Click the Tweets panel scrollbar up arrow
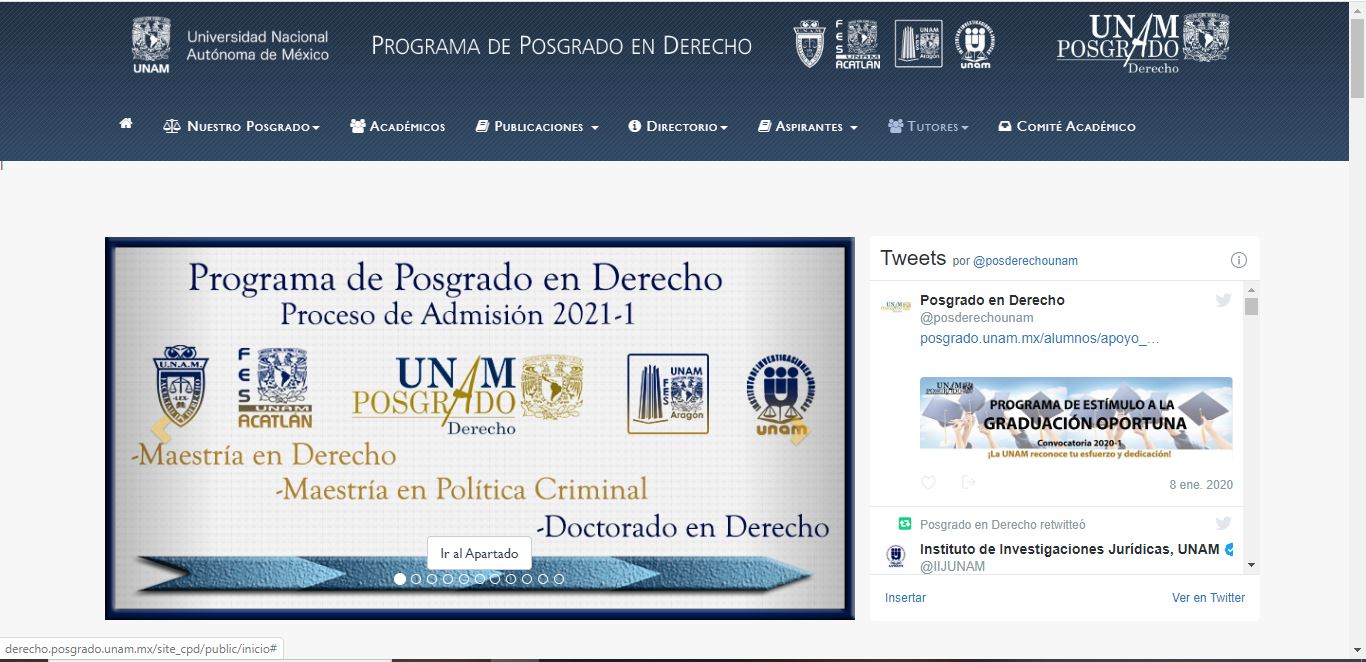Viewport: 1366px width, 662px height. click(1251, 289)
